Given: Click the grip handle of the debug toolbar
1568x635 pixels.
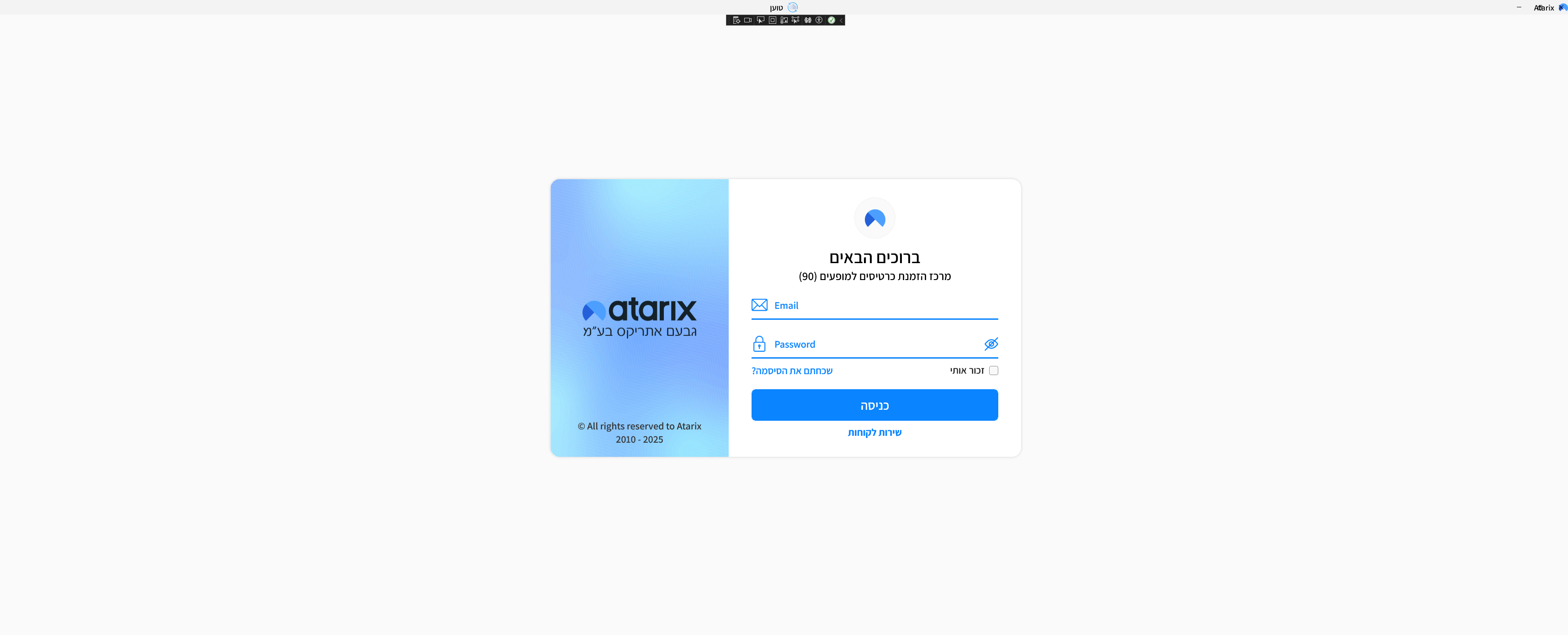Looking at the screenshot, I should pos(729,20).
